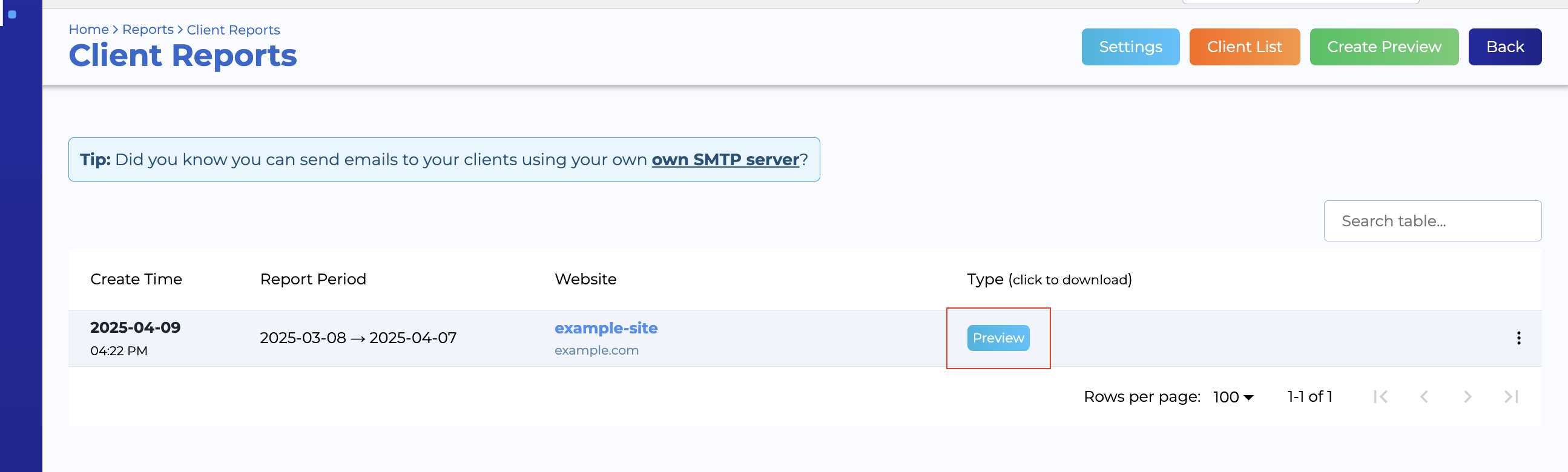Click the Client Reports breadcrumb
1568x472 pixels.
tap(233, 30)
